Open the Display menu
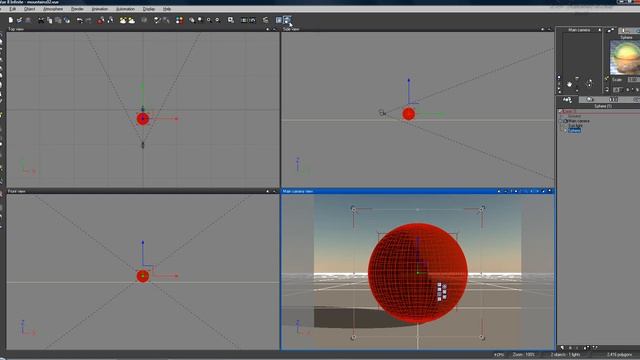Viewport: 640px width, 360px height. (149, 9)
